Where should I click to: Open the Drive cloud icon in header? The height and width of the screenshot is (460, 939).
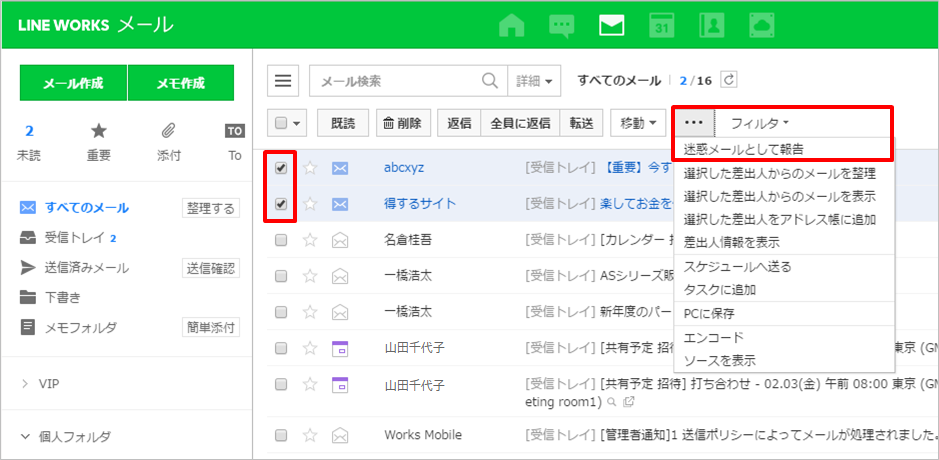pos(762,25)
